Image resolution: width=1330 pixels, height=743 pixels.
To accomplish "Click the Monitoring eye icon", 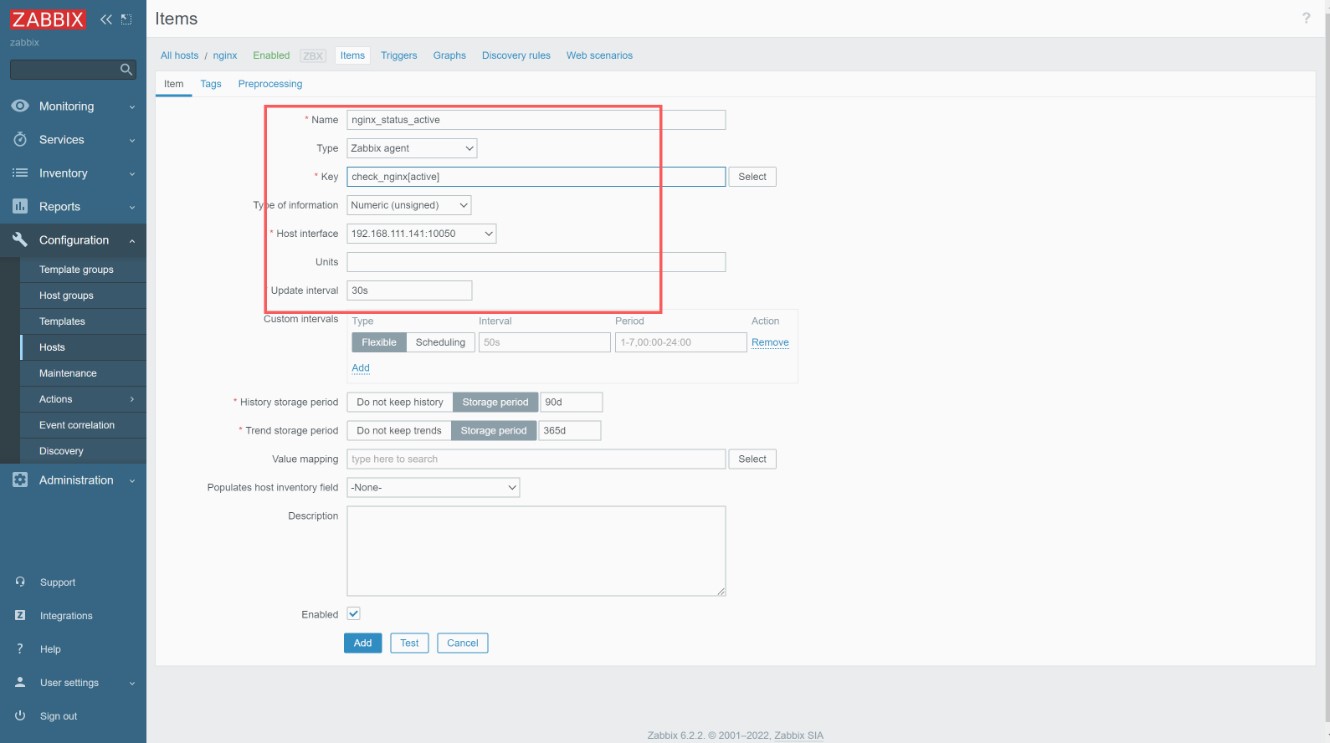I will pyautogui.click(x=20, y=106).
